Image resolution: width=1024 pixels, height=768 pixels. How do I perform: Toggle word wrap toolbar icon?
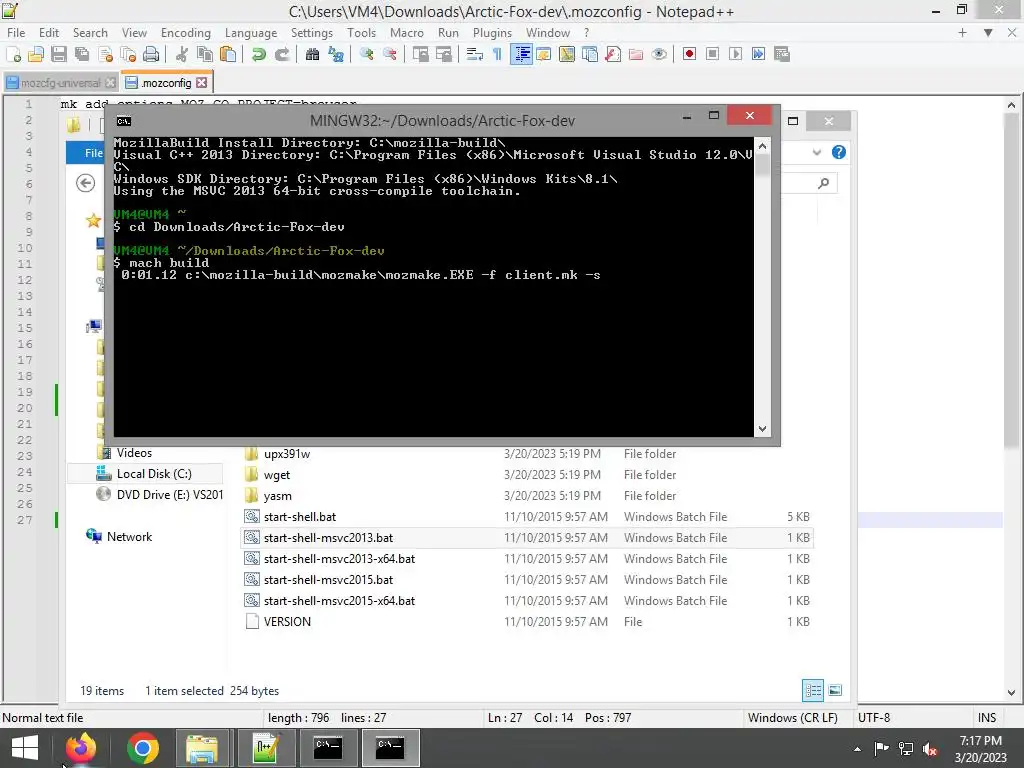(x=474, y=54)
